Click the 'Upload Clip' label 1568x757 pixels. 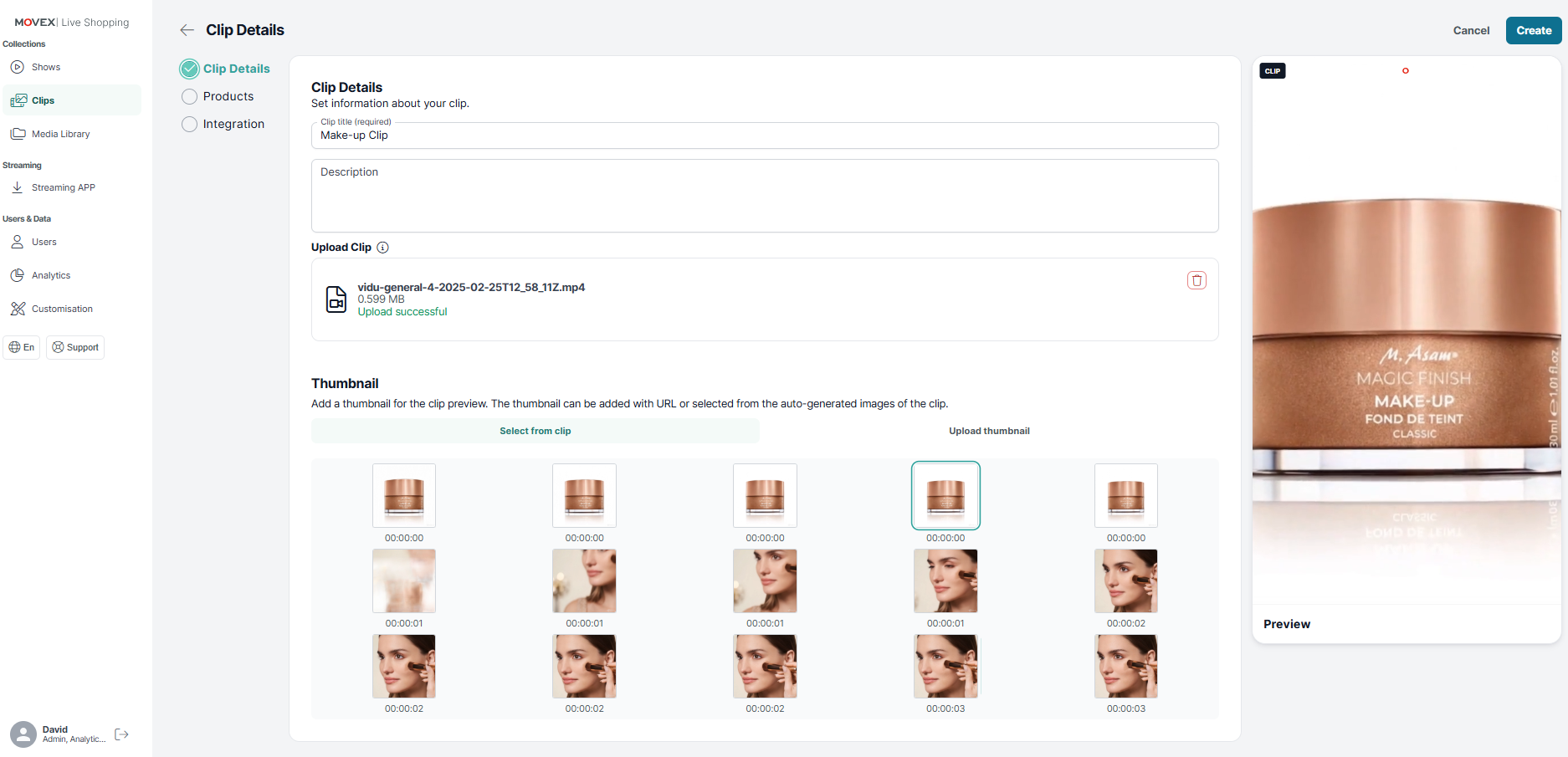[341, 248]
